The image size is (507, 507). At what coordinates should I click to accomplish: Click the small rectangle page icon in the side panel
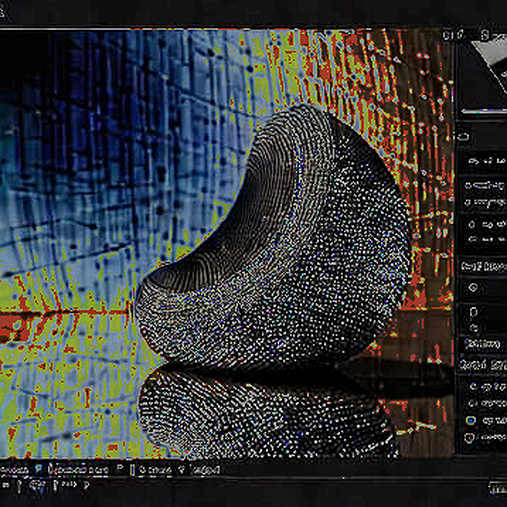click(473, 312)
